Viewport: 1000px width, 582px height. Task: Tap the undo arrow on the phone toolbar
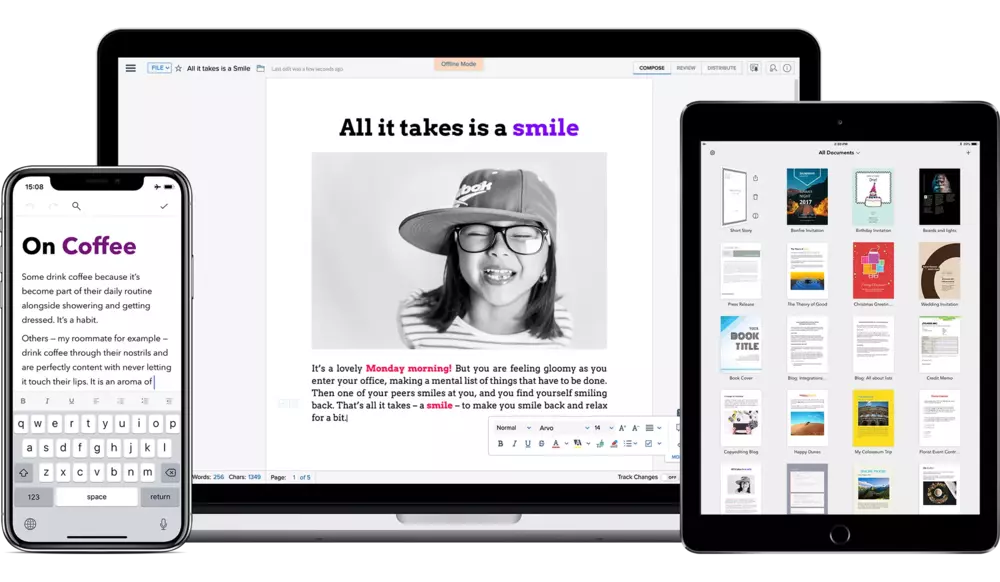[30, 206]
